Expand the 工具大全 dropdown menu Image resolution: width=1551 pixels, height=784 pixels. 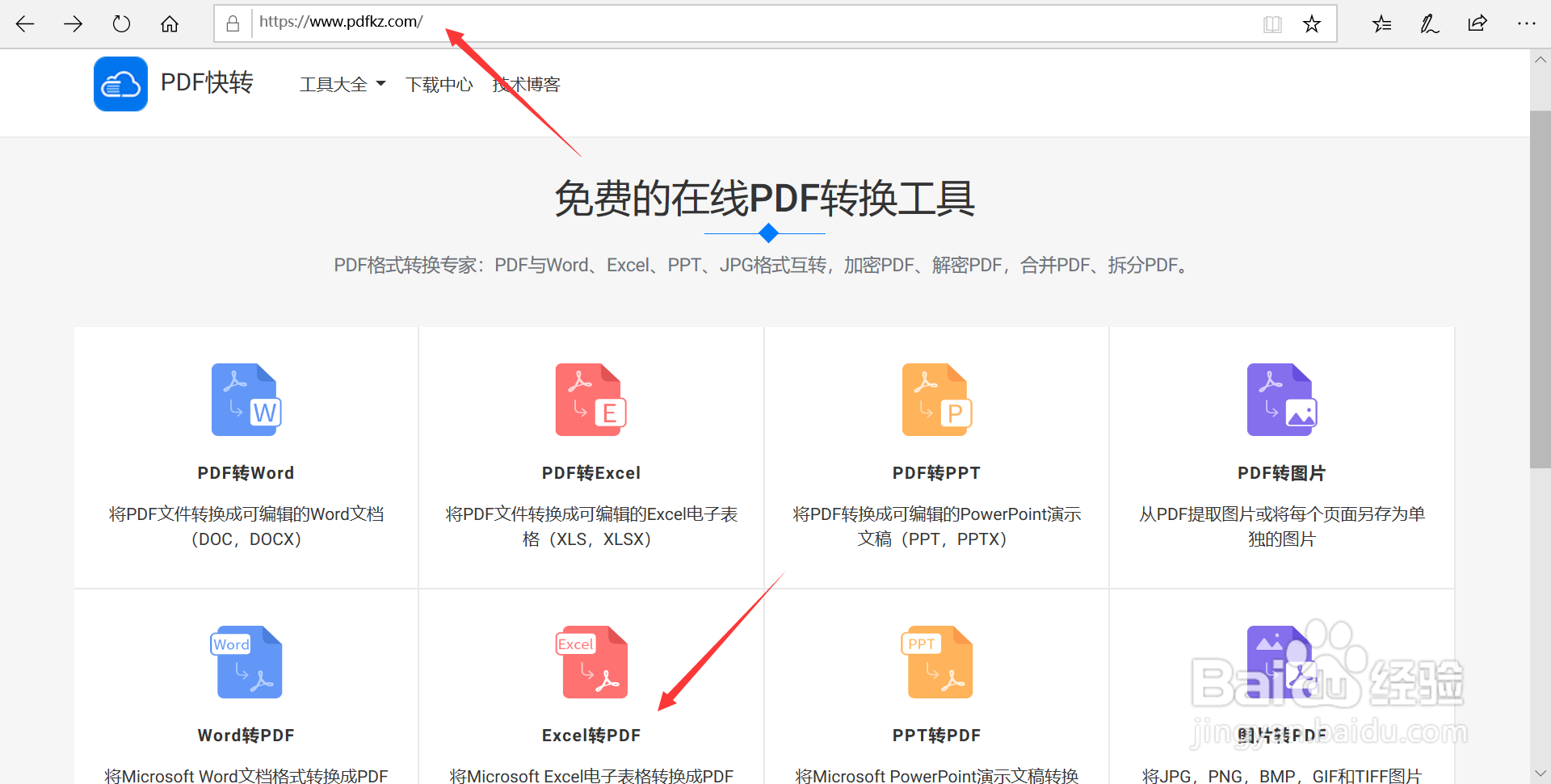tap(343, 84)
